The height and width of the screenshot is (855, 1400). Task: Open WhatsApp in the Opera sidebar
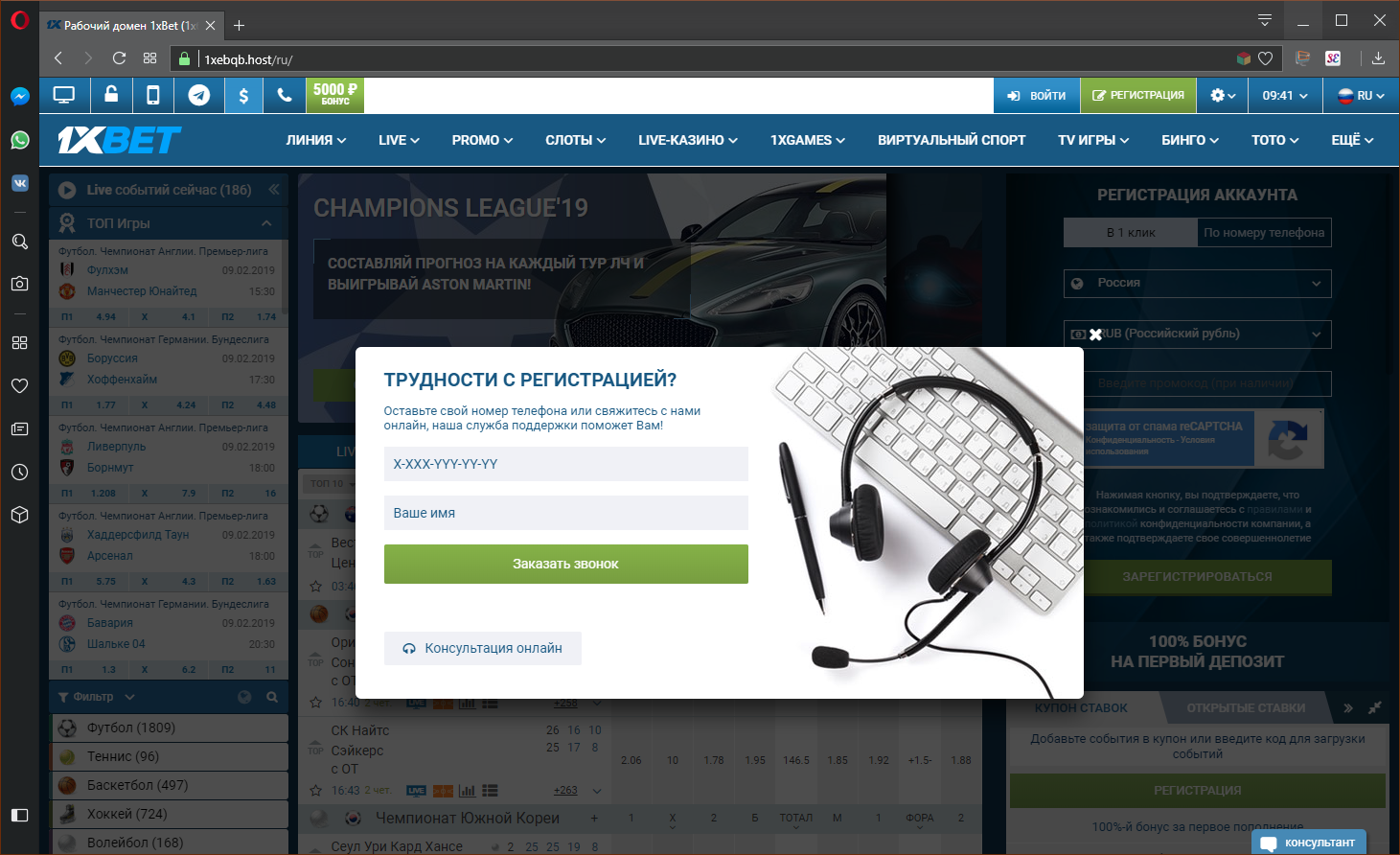tap(19, 140)
